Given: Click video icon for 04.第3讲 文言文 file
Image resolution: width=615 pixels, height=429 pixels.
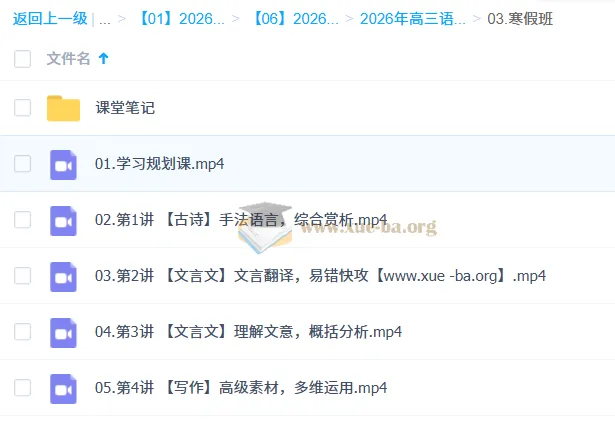Looking at the screenshot, I should point(63,332).
